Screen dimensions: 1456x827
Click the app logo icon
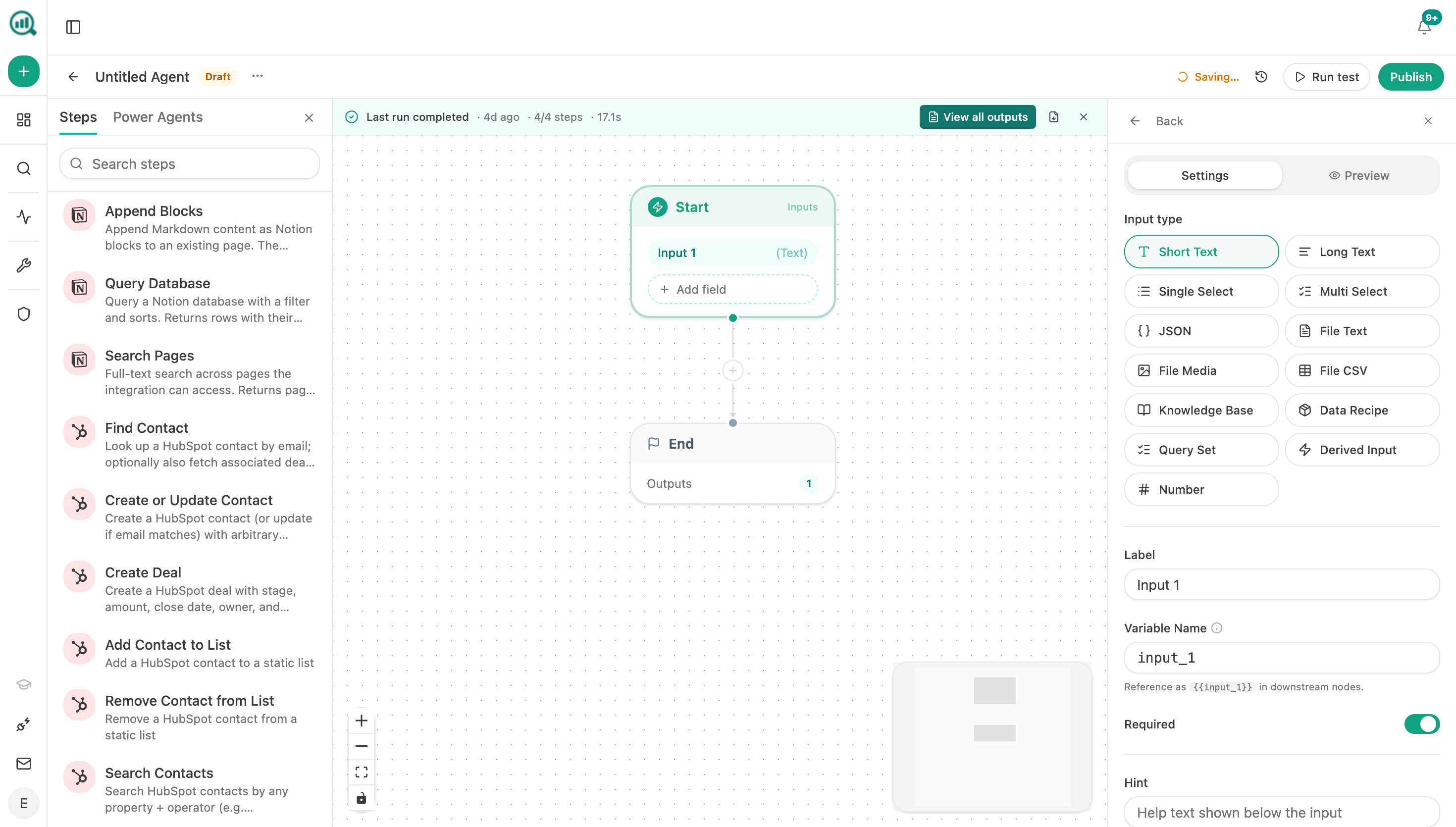click(x=23, y=24)
